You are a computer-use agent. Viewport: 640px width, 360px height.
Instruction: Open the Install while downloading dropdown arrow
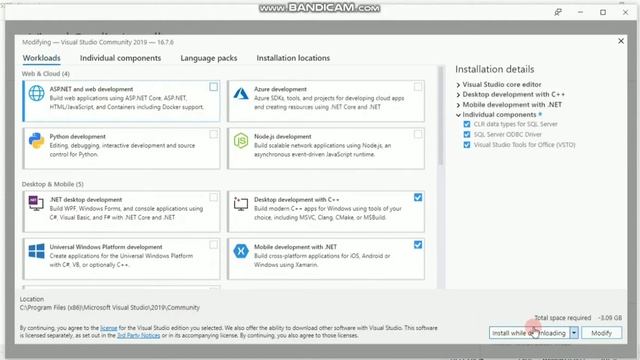coord(574,333)
